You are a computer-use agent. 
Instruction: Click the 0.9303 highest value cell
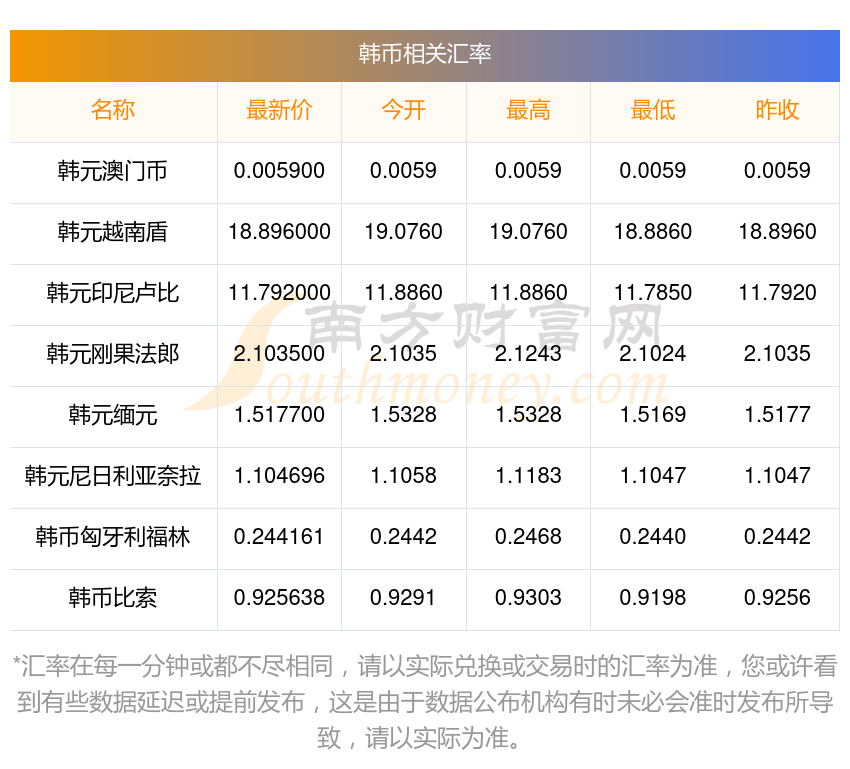coord(528,598)
